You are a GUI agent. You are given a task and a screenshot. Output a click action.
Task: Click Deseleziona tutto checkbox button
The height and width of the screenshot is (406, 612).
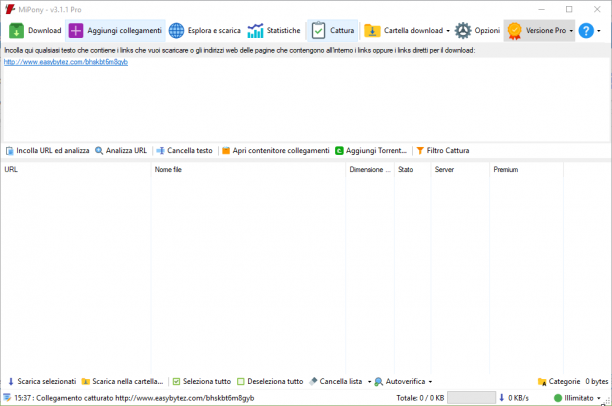pos(270,381)
